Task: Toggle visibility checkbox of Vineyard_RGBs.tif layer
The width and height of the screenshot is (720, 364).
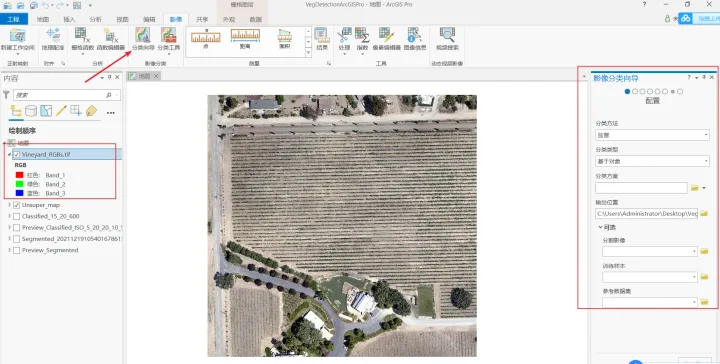Action: [17, 155]
